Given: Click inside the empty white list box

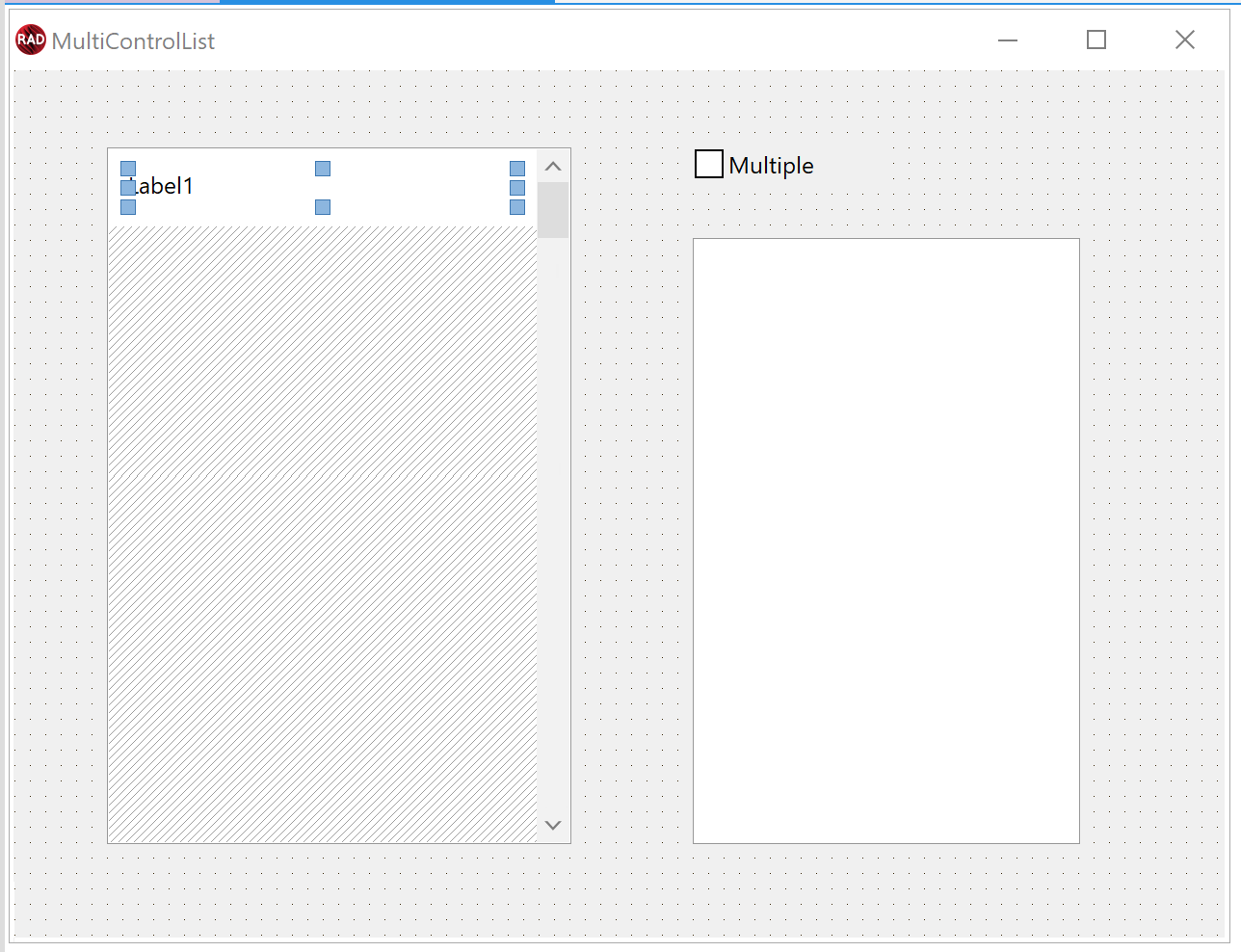Looking at the screenshot, I should (x=886, y=541).
